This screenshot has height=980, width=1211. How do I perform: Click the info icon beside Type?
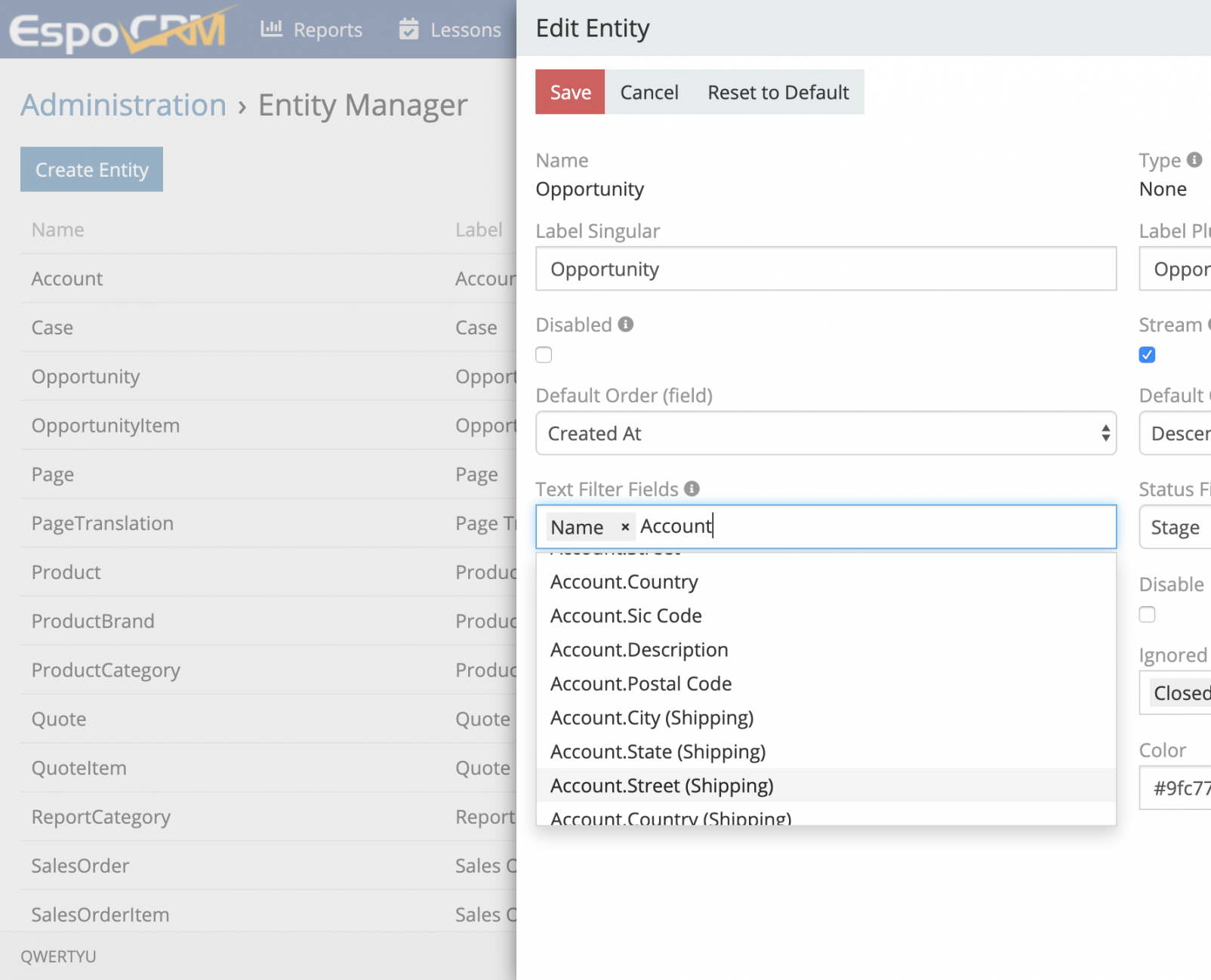(x=1194, y=160)
